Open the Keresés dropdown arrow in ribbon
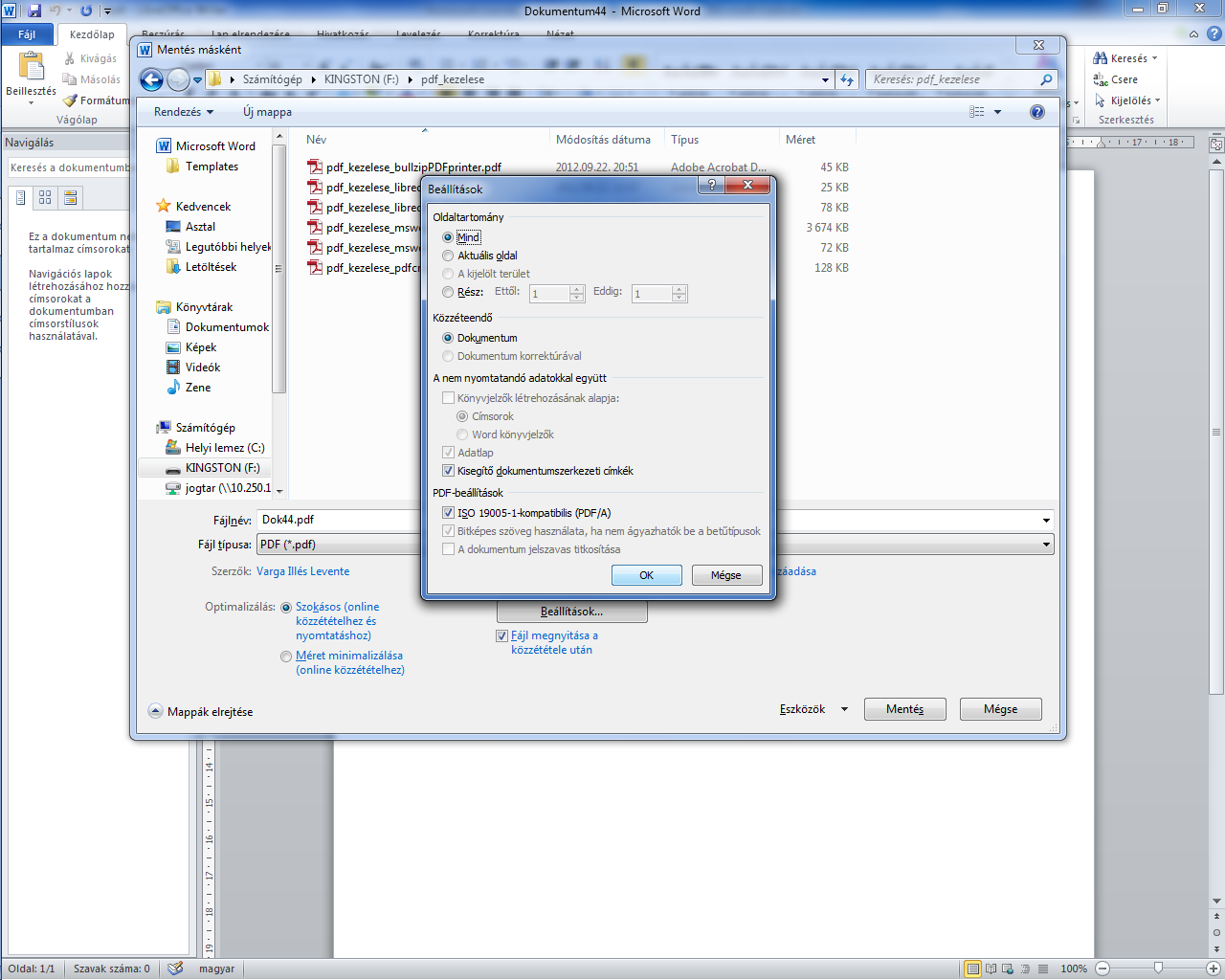This screenshot has height=980, width=1225. tap(1154, 58)
